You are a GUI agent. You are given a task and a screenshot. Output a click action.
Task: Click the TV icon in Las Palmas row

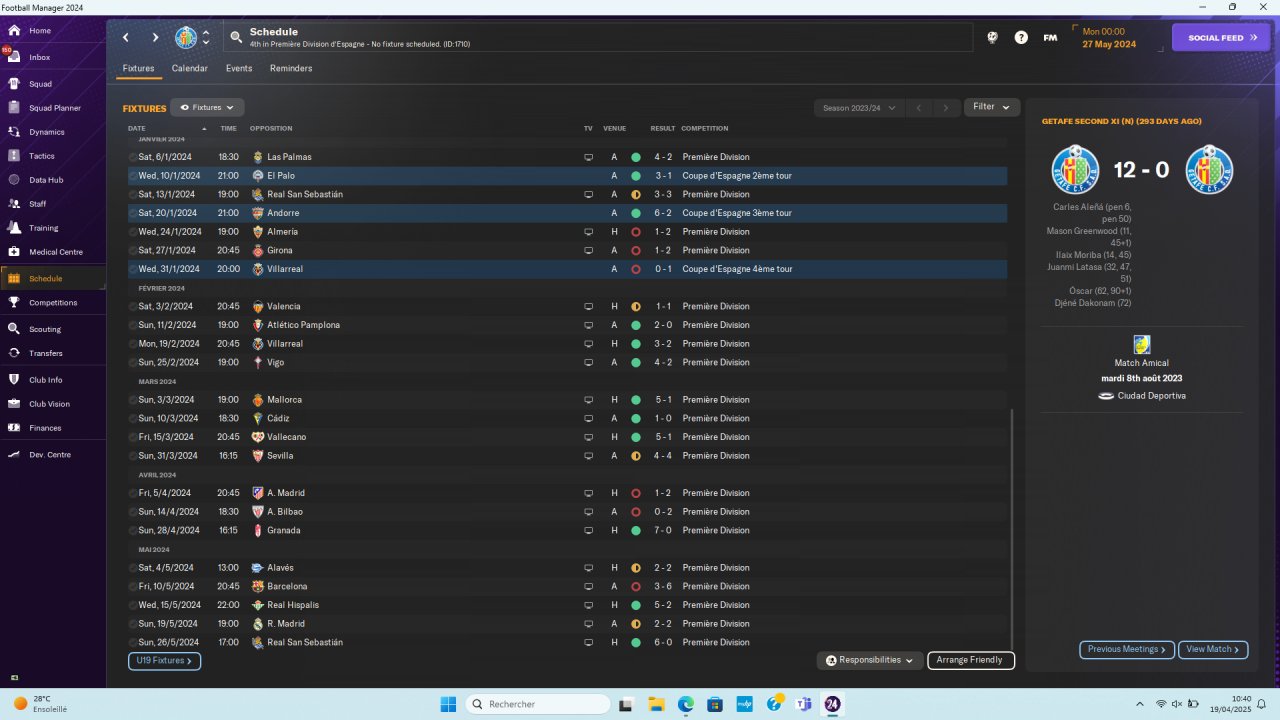coord(588,157)
